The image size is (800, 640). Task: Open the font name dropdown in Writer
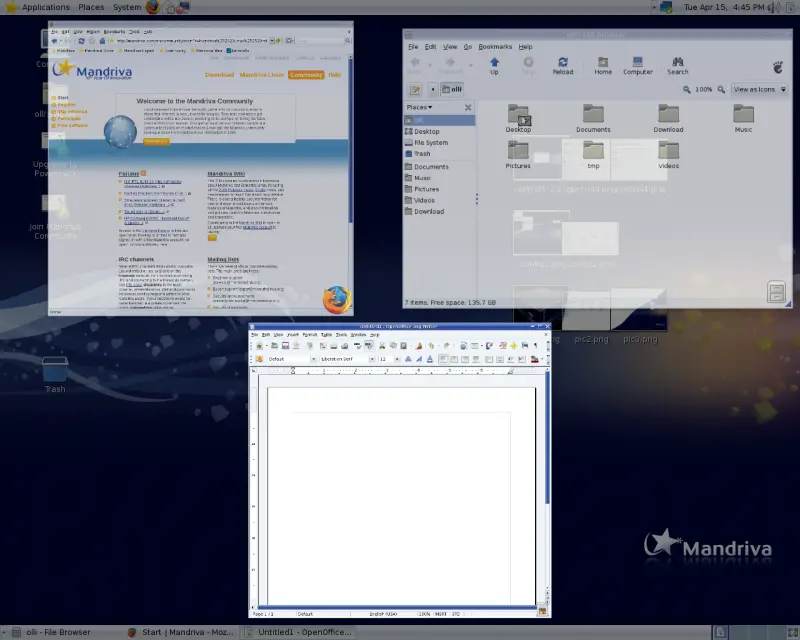pos(371,359)
